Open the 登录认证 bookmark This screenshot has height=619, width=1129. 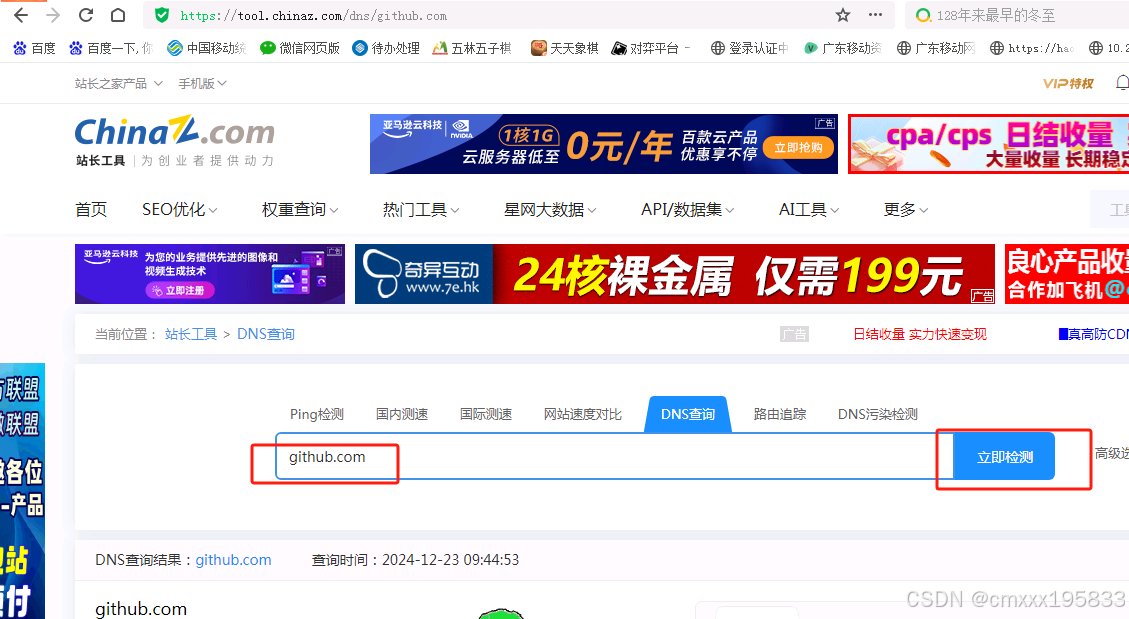[x=750, y=48]
